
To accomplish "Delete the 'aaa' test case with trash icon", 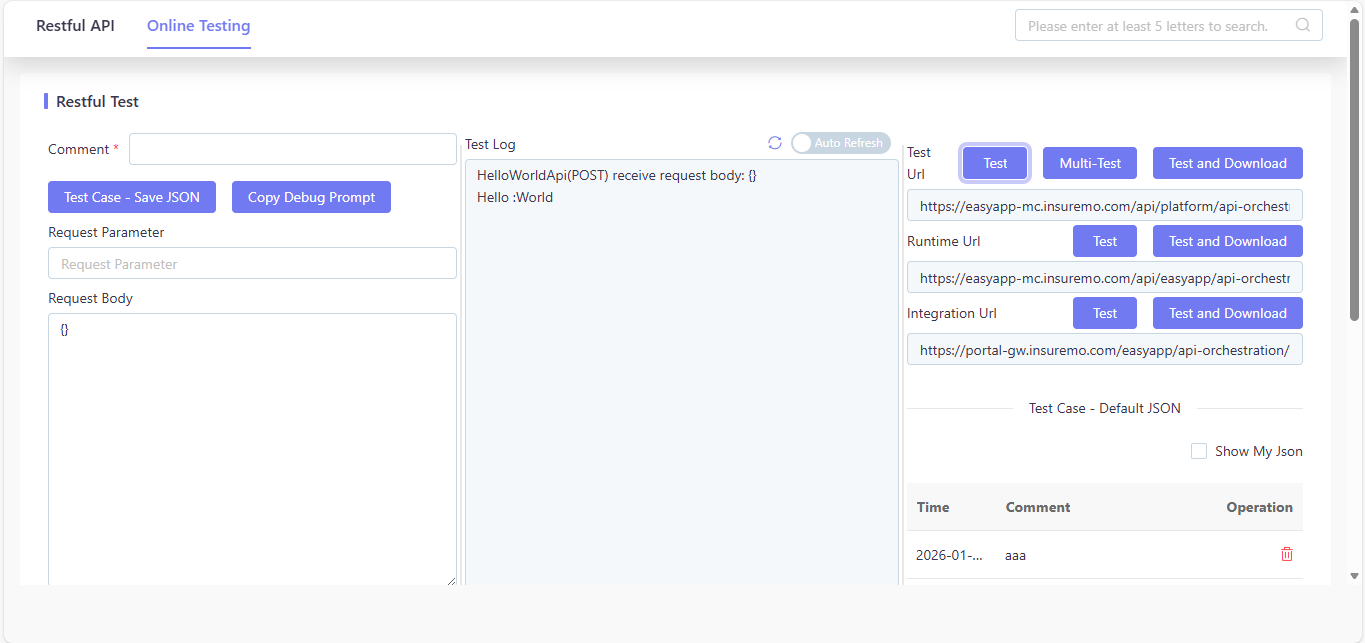I will click(1287, 554).
